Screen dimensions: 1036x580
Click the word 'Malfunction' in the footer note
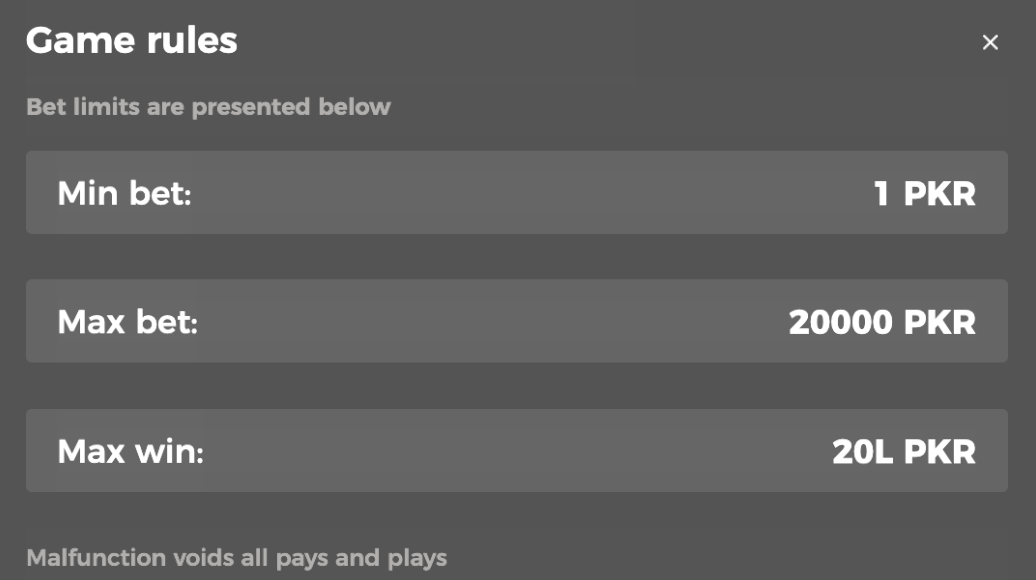click(x=96, y=558)
